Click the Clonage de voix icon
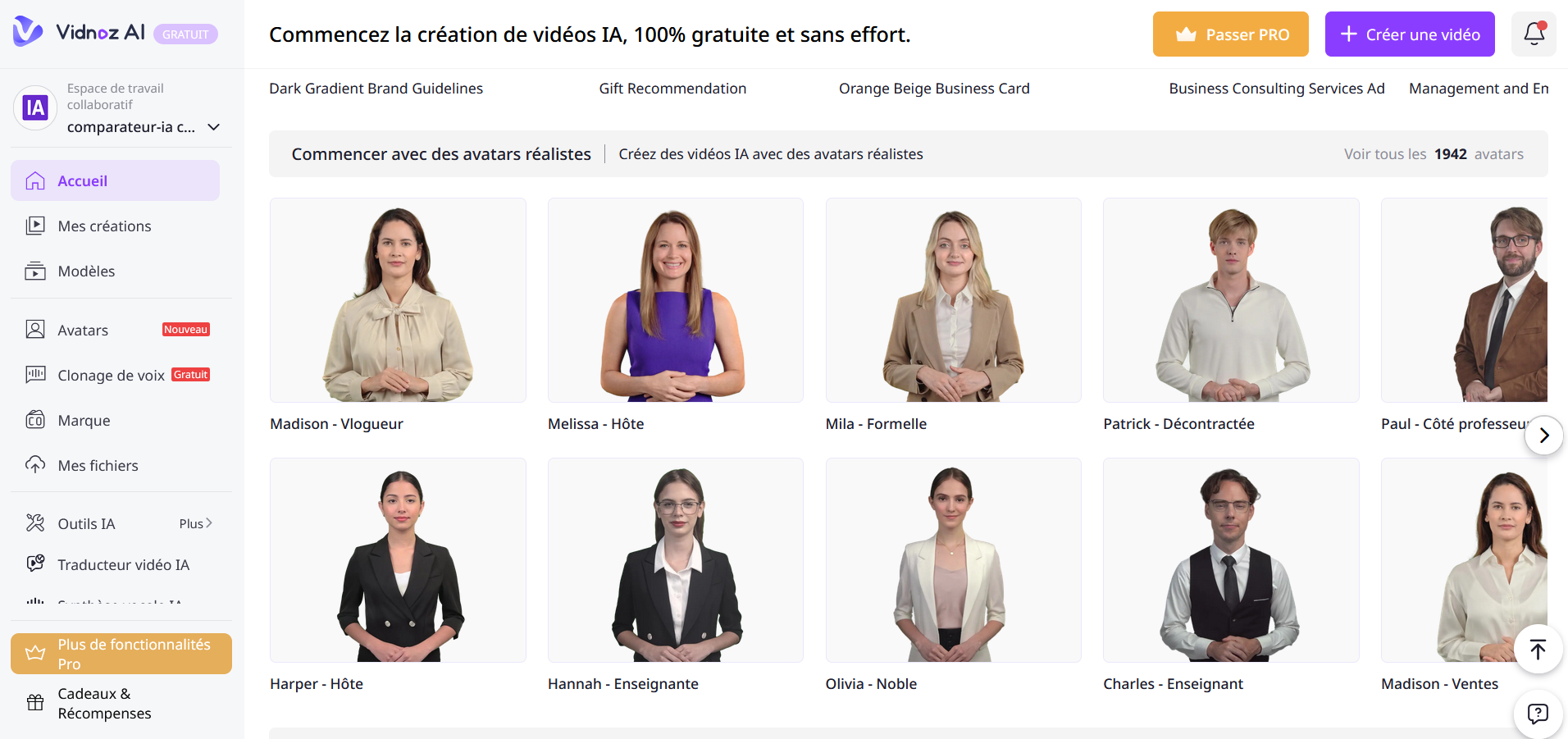Image resolution: width=1568 pixels, height=739 pixels. (x=35, y=375)
